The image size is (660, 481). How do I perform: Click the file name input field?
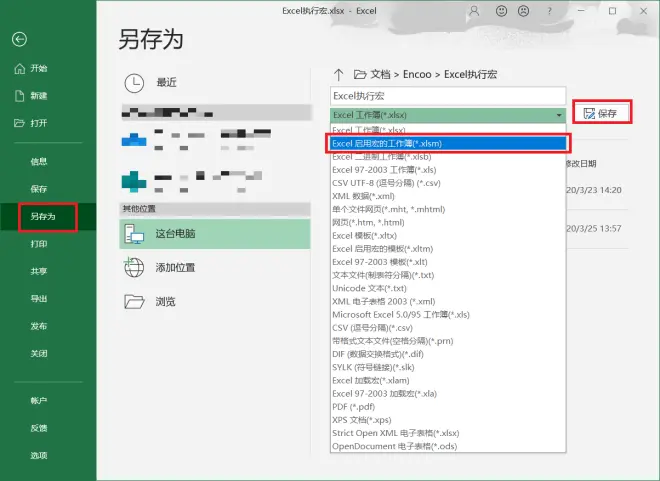(448, 96)
